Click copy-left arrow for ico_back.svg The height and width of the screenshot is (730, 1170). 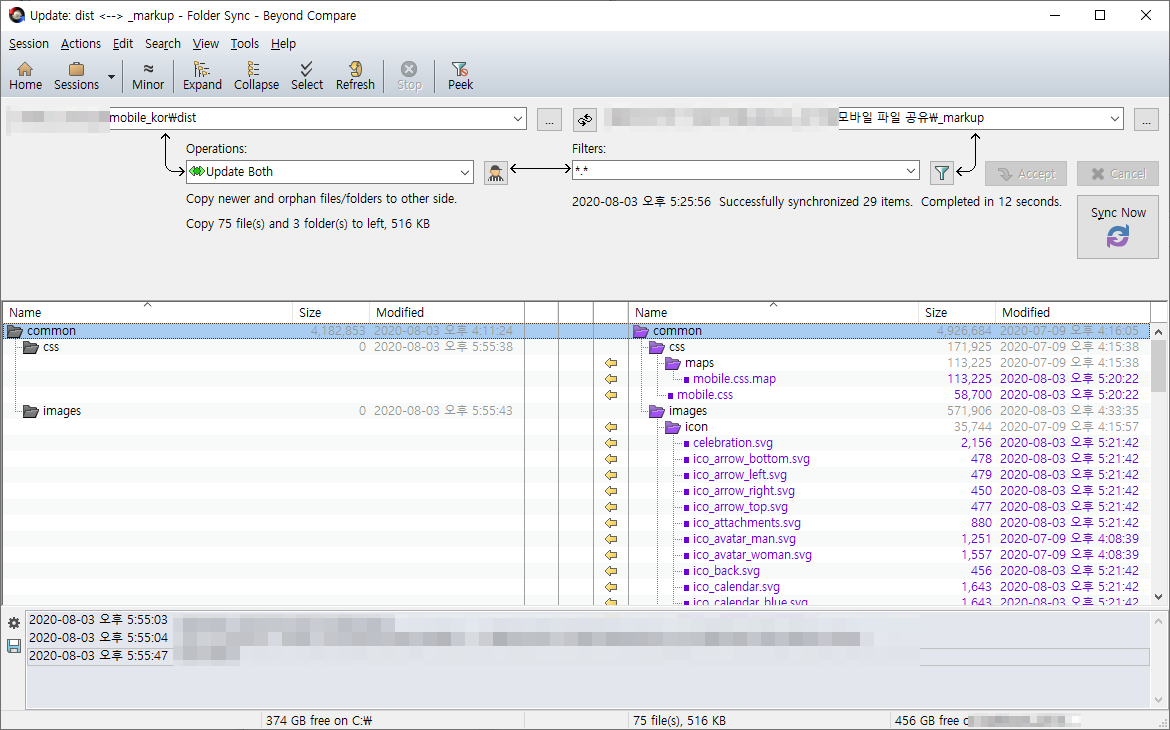click(x=611, y=571)
